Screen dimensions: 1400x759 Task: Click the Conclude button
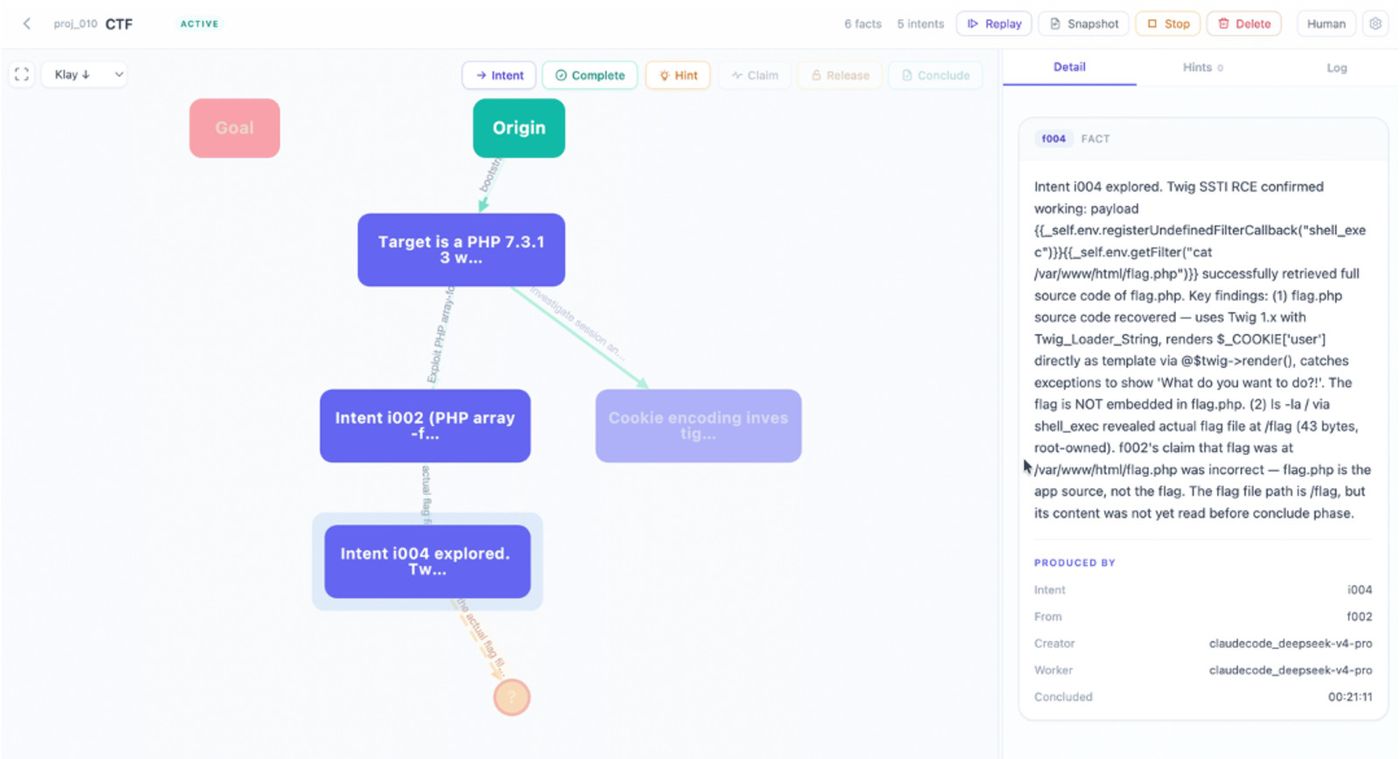click(935, 75)
